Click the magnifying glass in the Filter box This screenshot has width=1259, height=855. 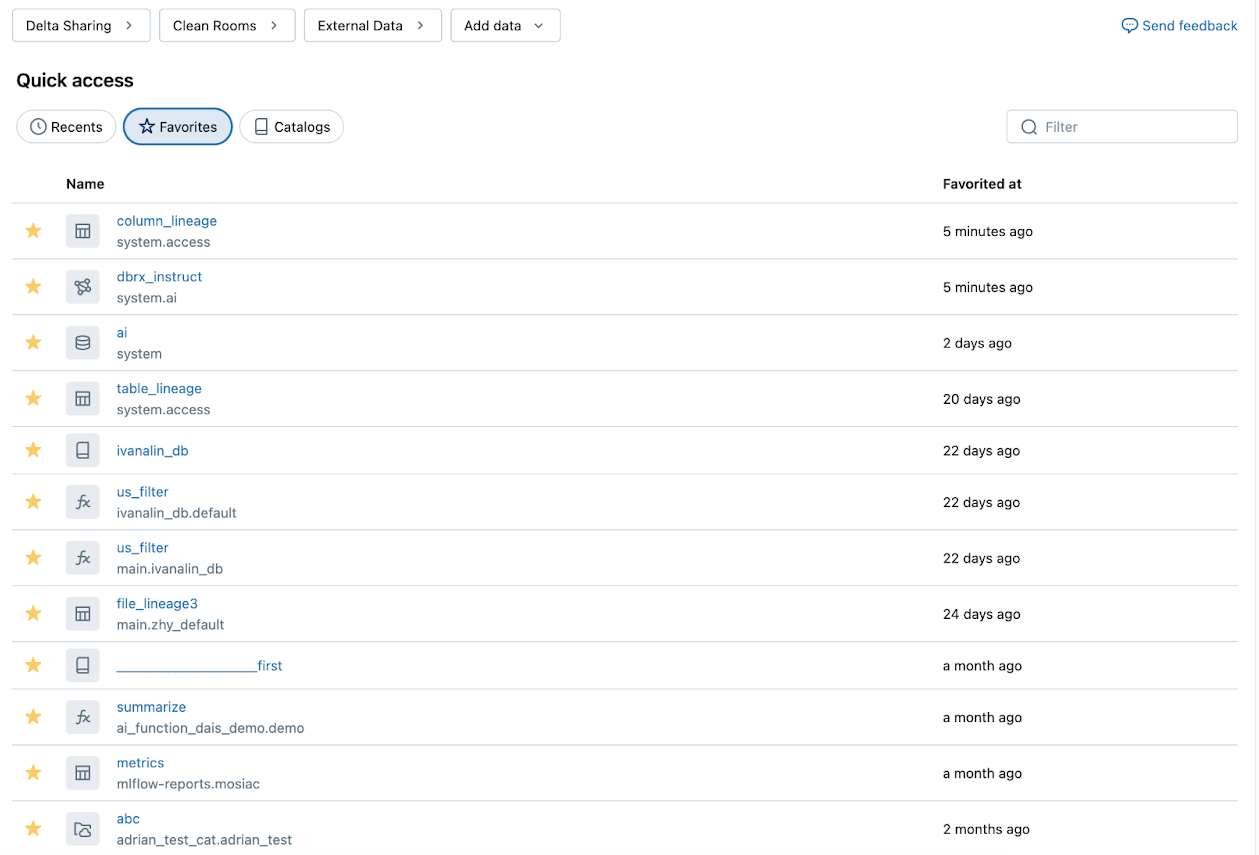click(1029, 127)
